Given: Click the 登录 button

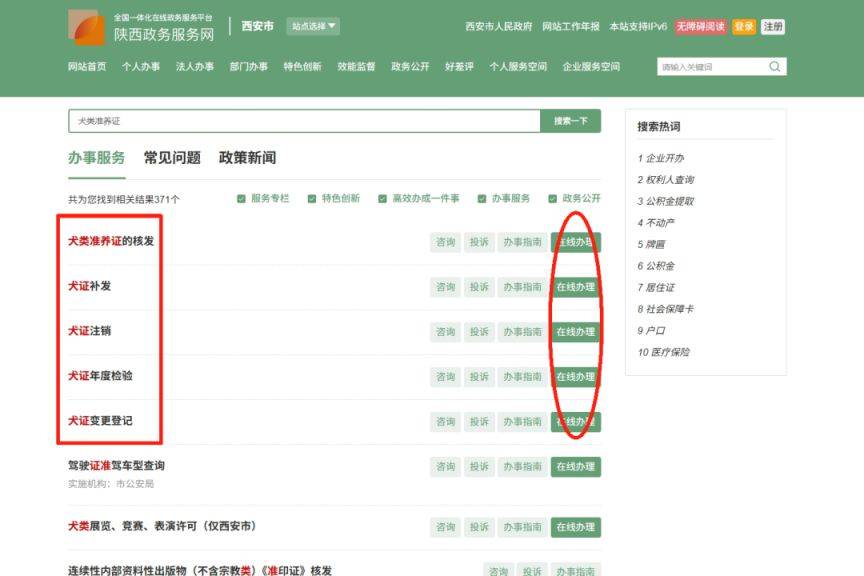Looking at the screenshot, I should (x=744, y=27).
